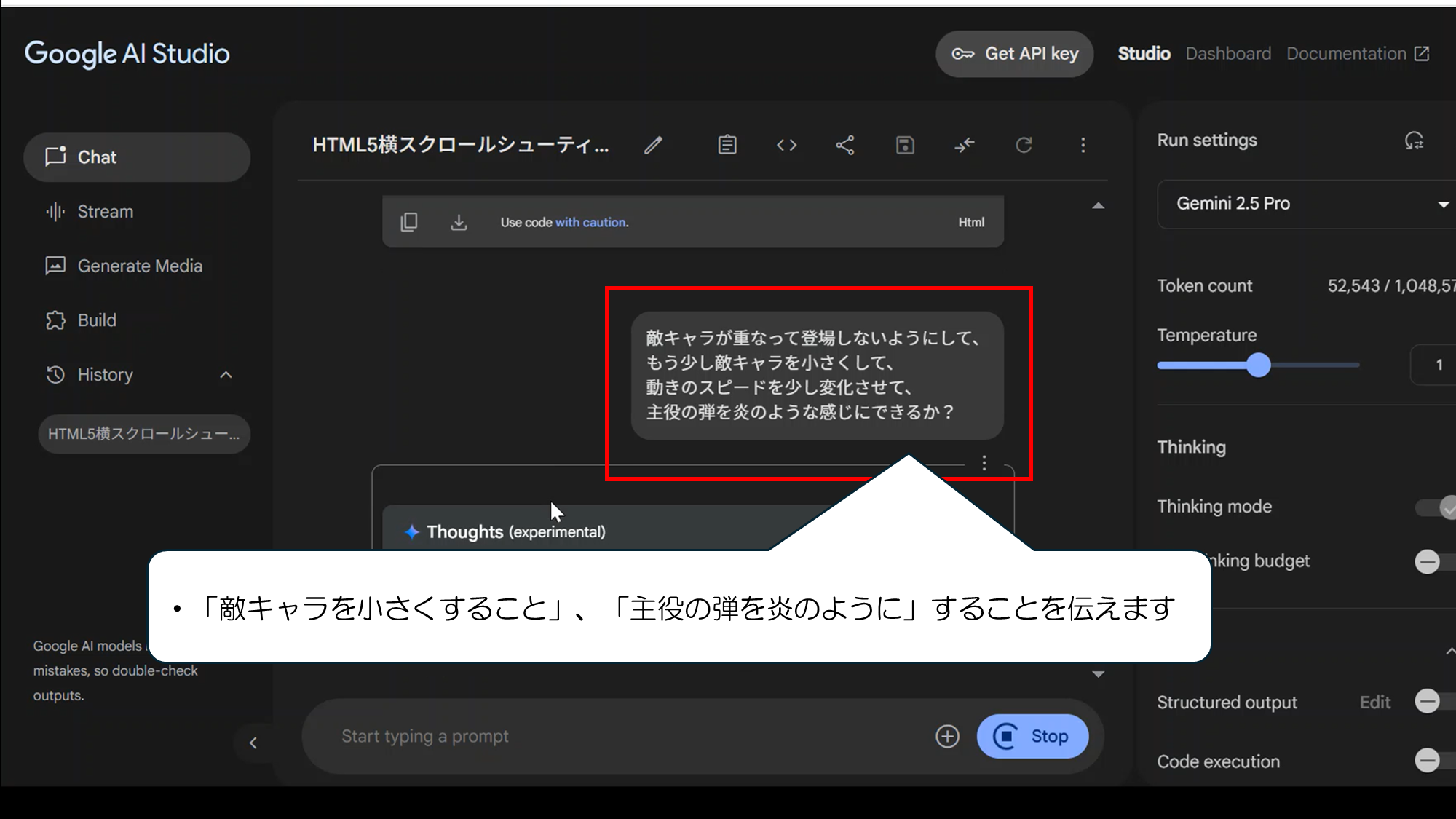Collapse the left sidebar with the arrow
This screenshot has height=819, width=1456.
coord(253,743)
